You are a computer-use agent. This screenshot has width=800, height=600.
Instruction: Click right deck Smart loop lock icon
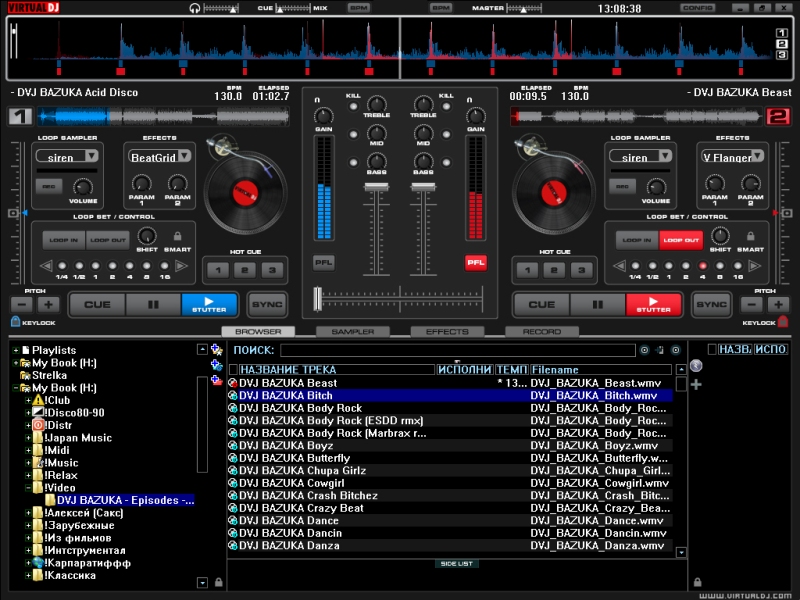click(751, 236)
